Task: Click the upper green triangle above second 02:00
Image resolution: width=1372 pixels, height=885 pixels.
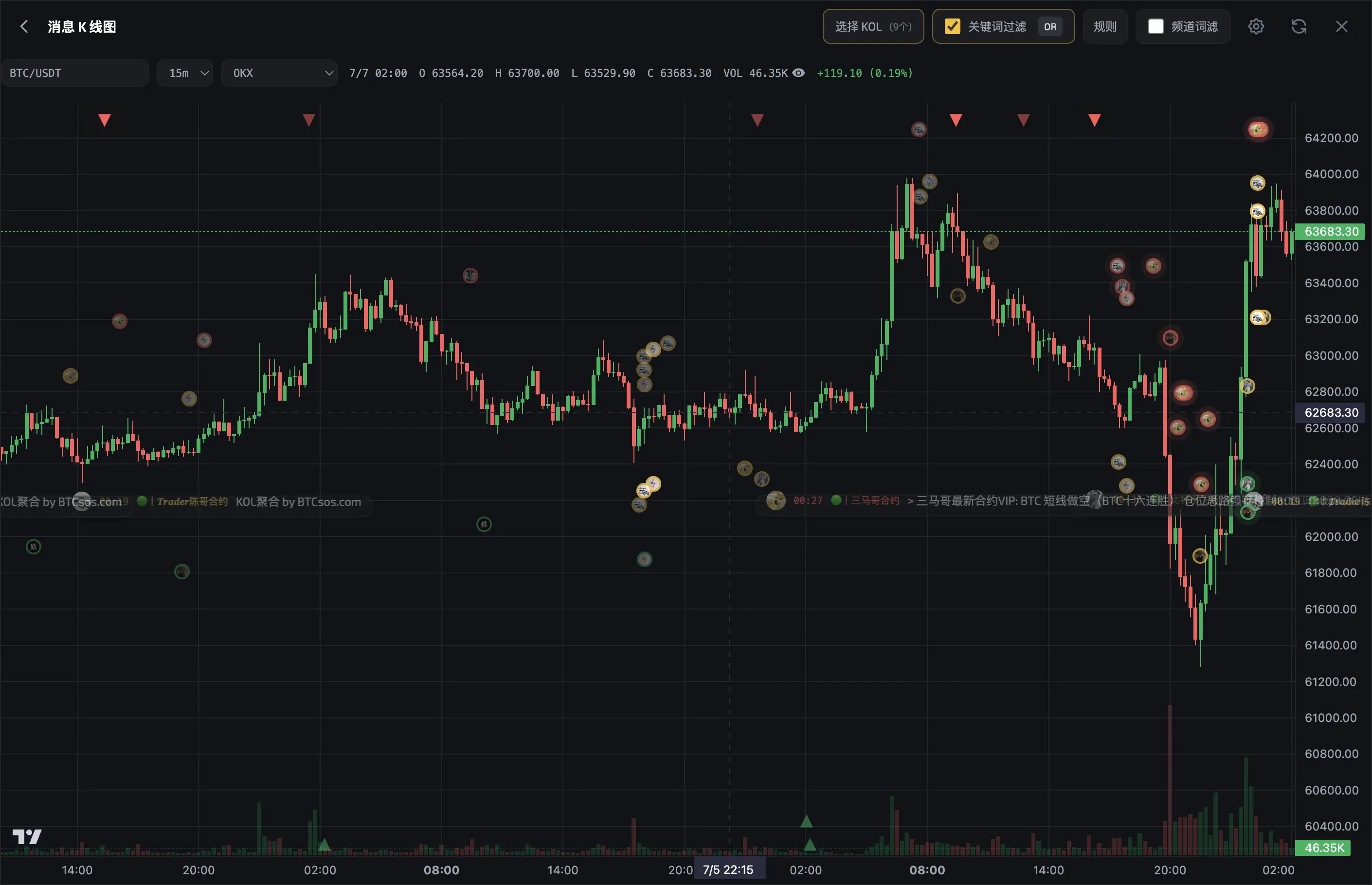Action: coord(806,821)
